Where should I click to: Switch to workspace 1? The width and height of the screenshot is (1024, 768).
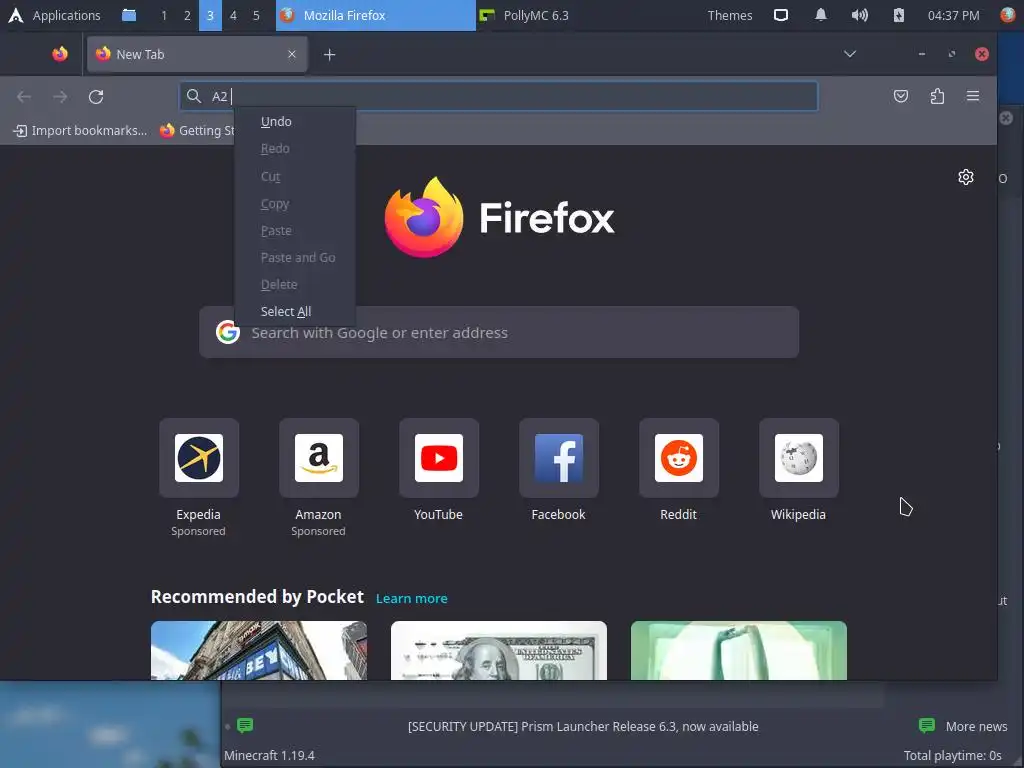click(164, 15)
